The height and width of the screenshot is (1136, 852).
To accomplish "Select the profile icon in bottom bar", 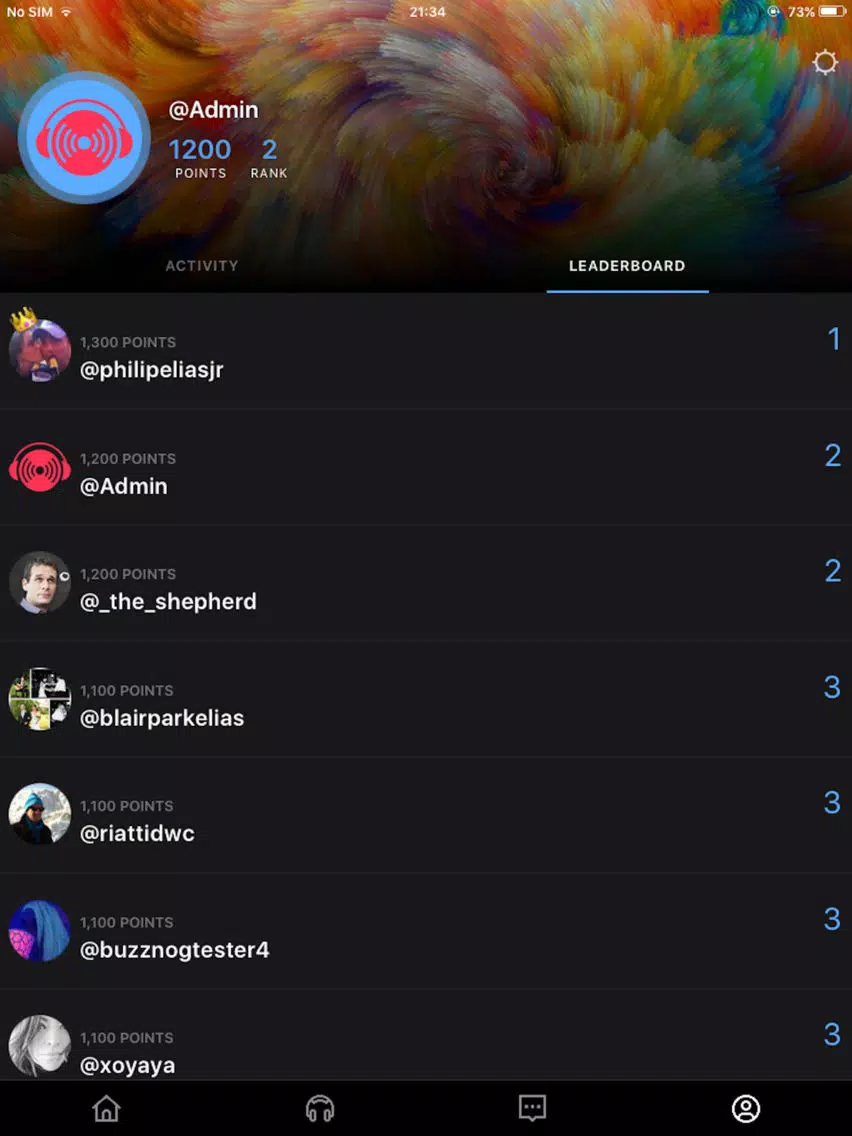I will (x=746, y=1108).
